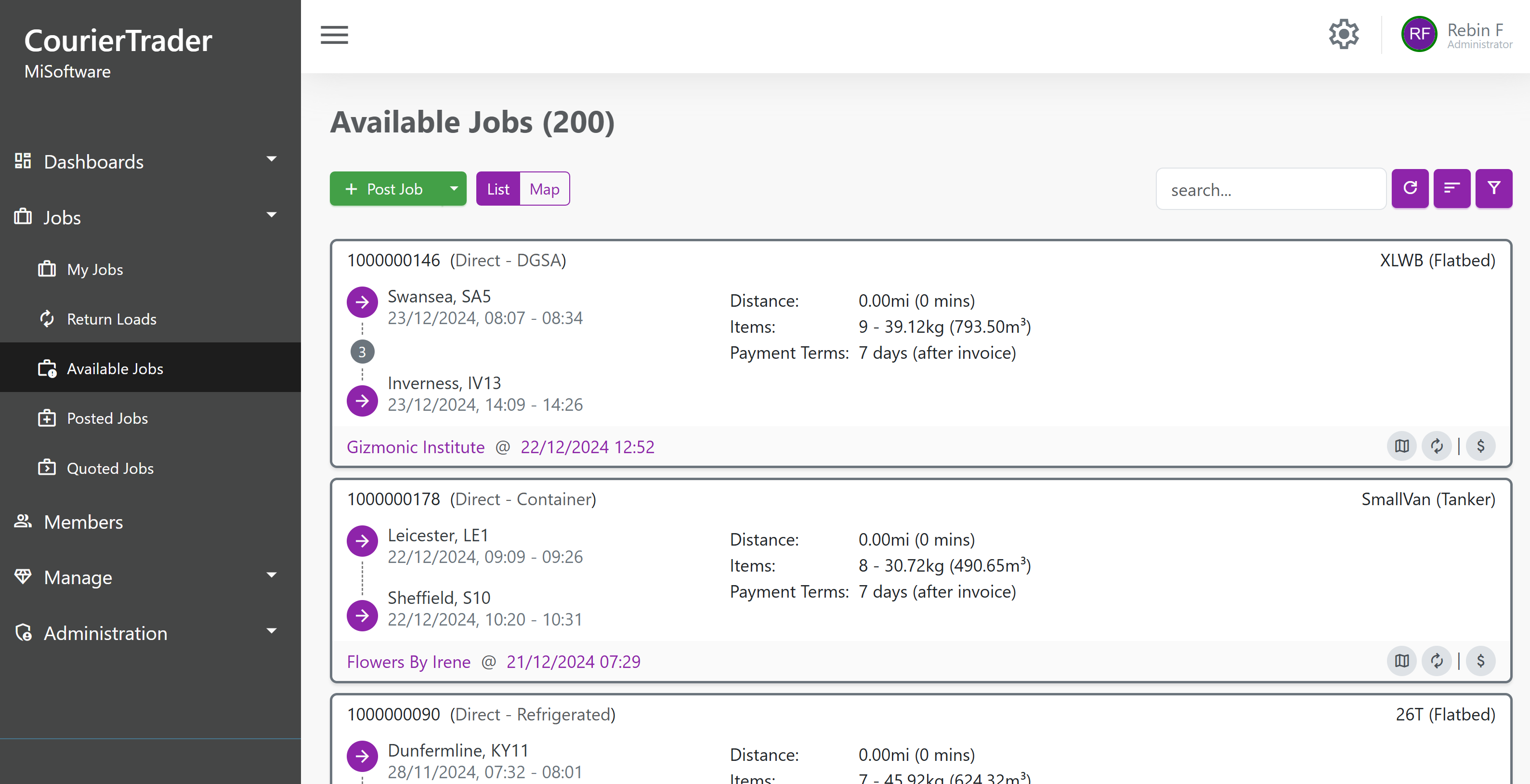Click return load icon on Gizmonic Institute job
The image size is (1530, 784).
(x=1437, y=446)
